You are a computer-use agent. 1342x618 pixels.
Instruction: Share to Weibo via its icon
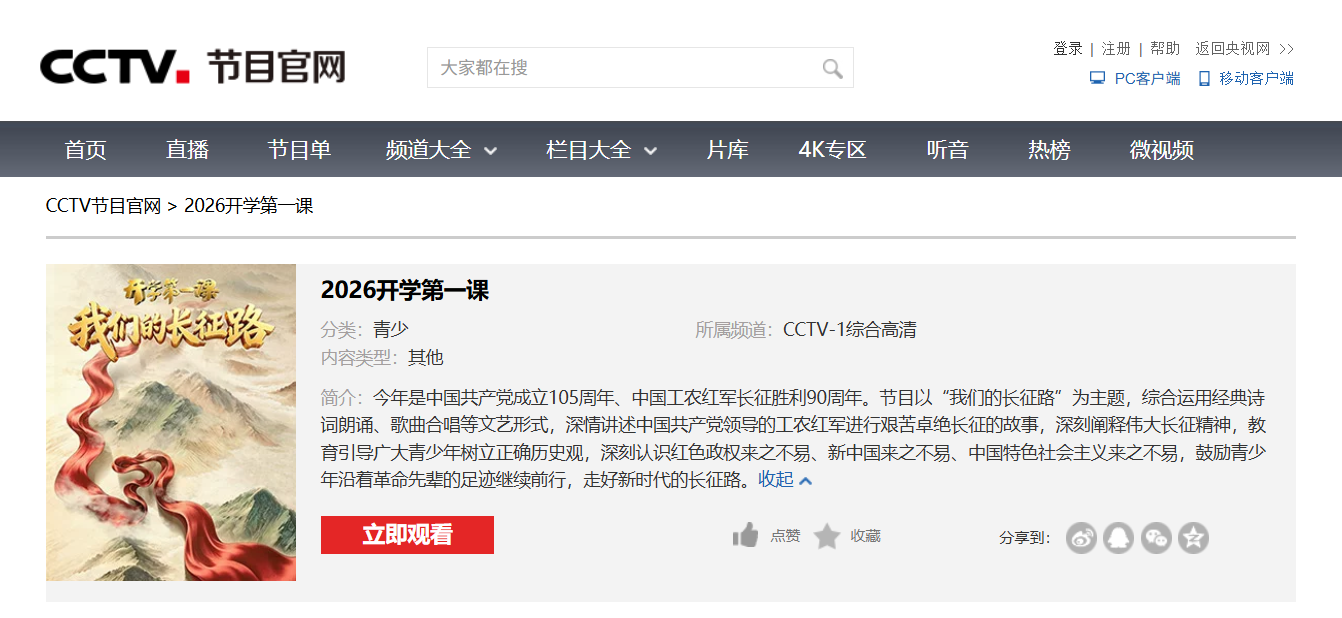[1081, 538]
